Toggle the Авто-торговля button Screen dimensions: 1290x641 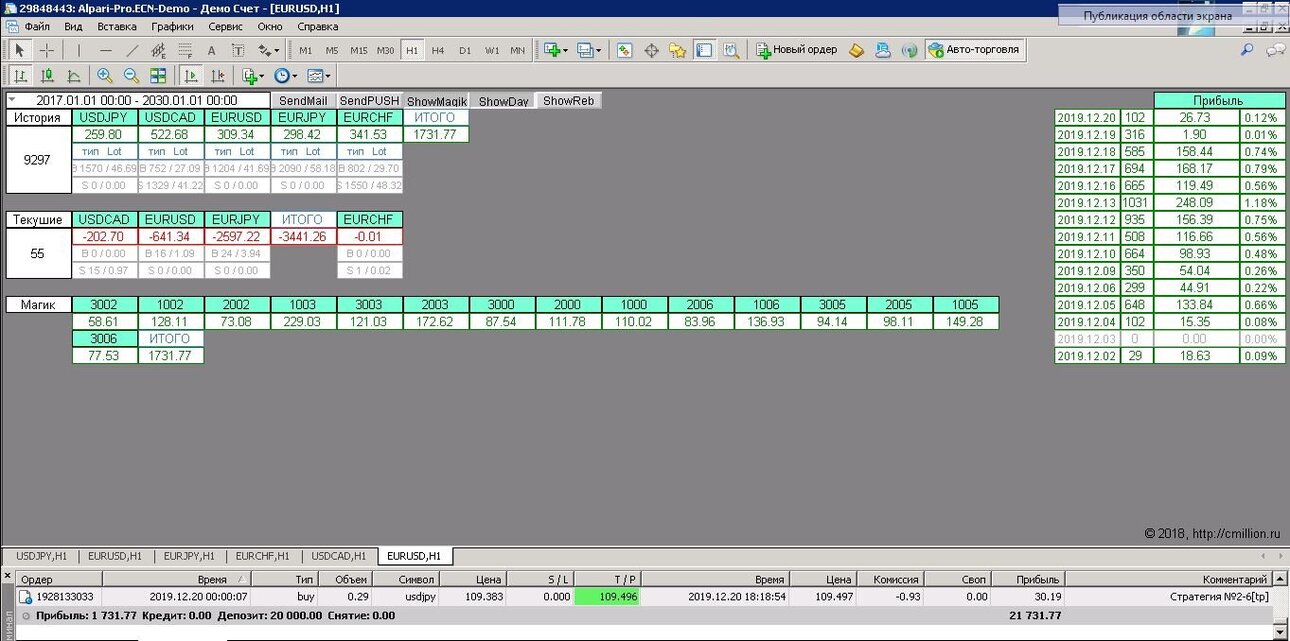point(974,50)
